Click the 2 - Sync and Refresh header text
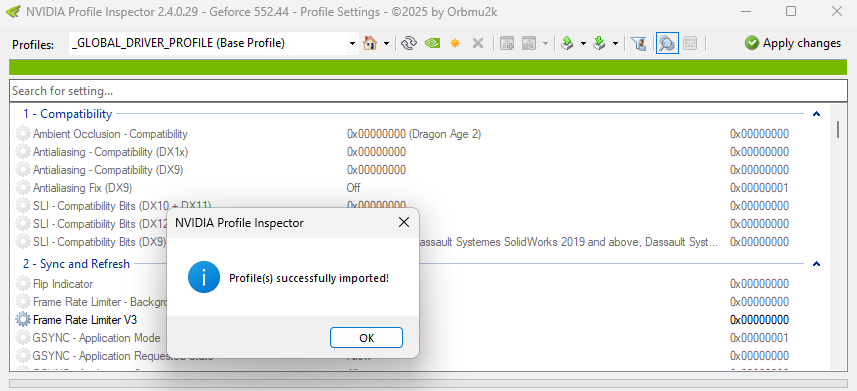This screenshot has height=391, width=857. click(76, 264)
